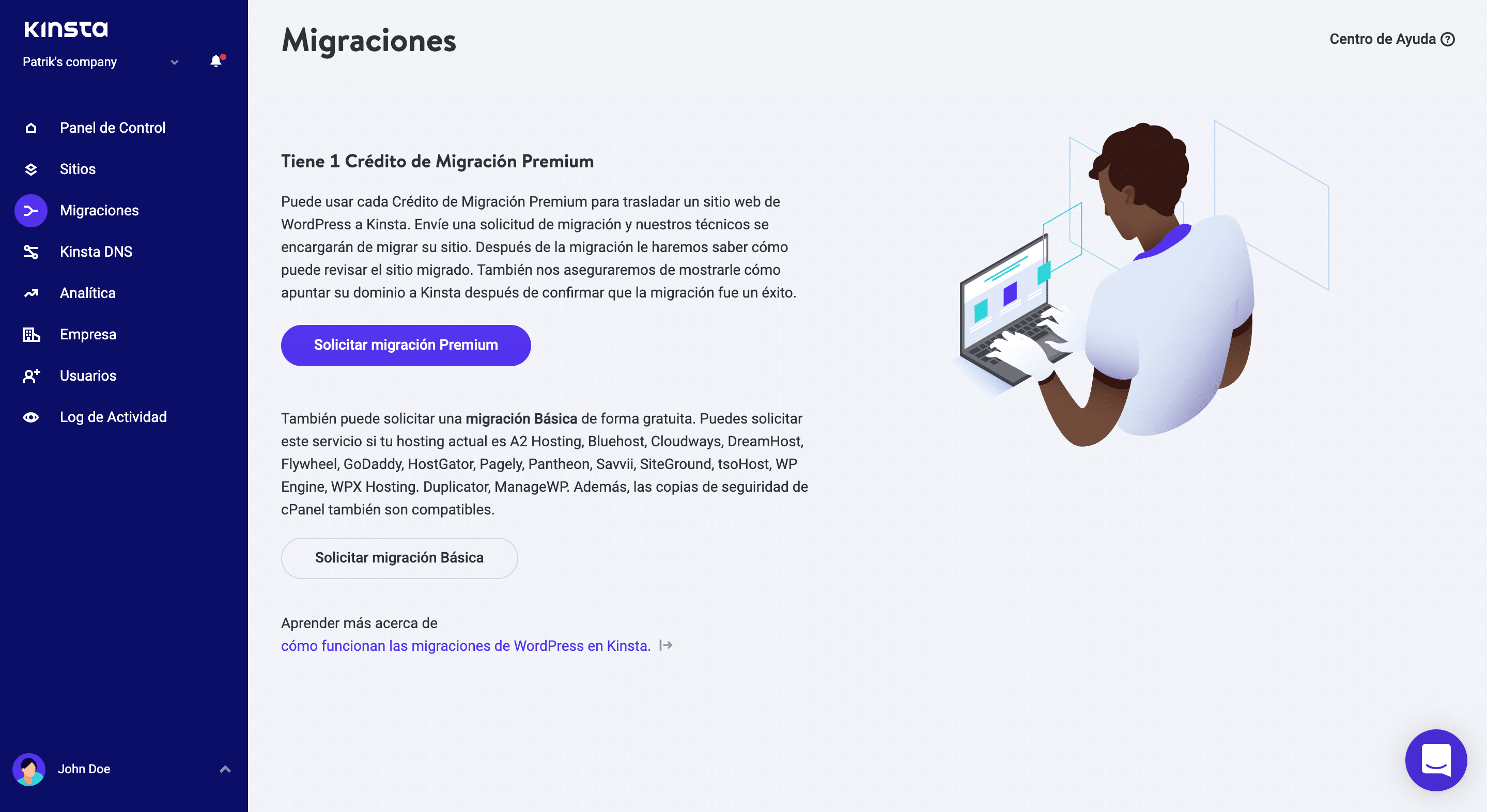This screenshot has width=1487, height=812.
Task: Select the Sitios menu item
Action: (77, 169)
